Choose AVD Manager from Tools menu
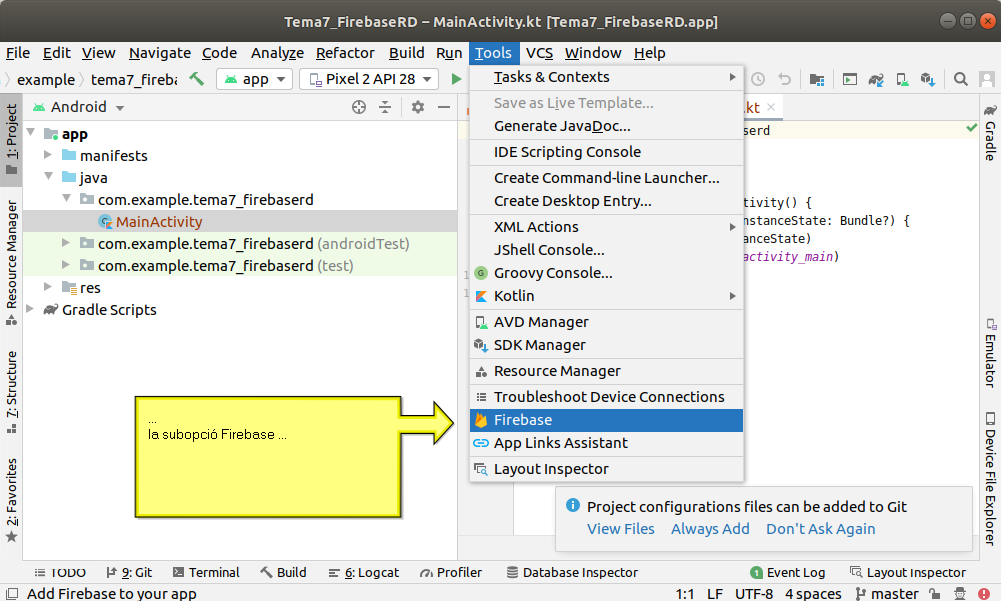1001x601 pixels. [x=606, y=322]
